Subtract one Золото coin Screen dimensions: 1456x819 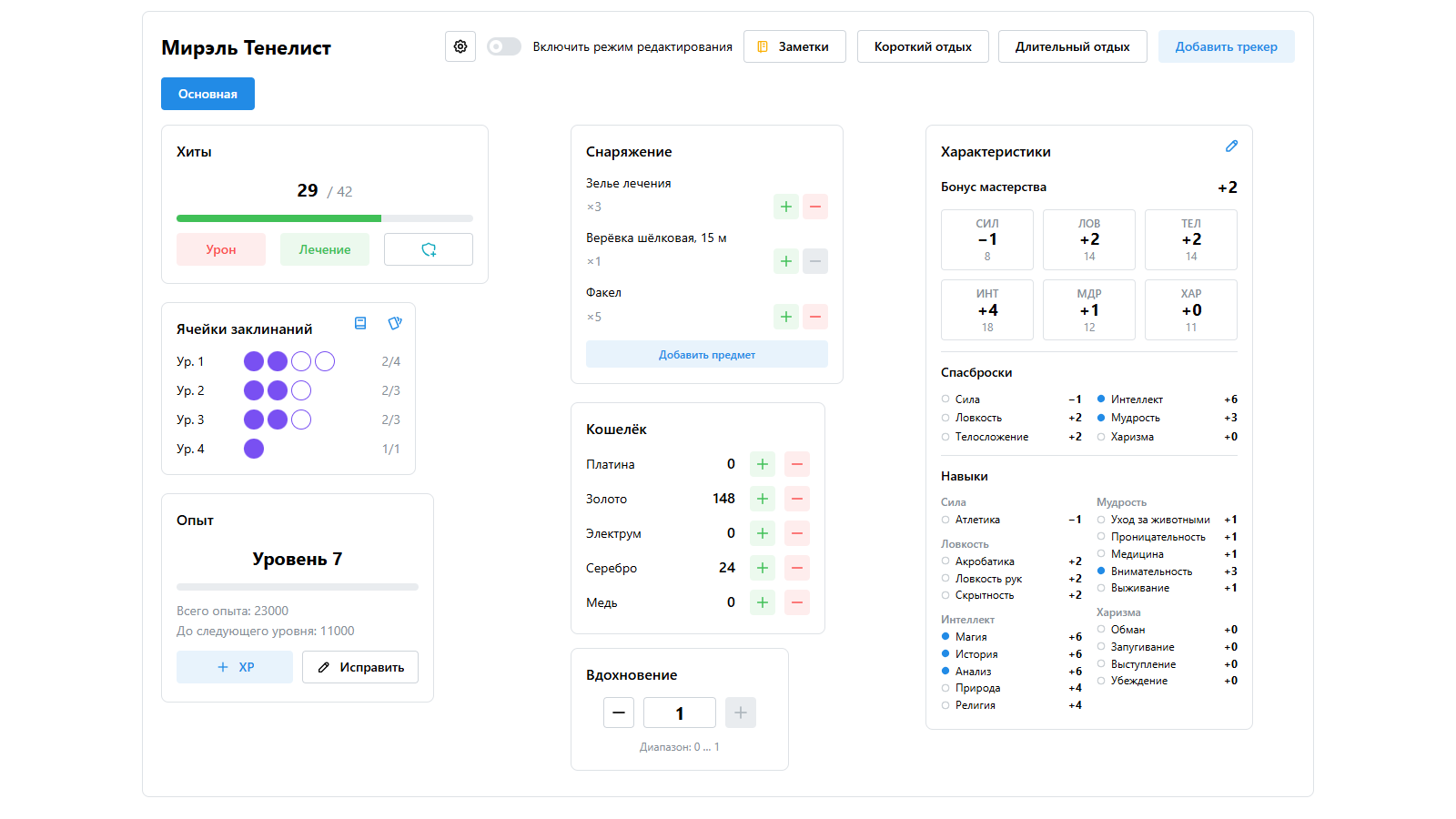tap(797, 499)
